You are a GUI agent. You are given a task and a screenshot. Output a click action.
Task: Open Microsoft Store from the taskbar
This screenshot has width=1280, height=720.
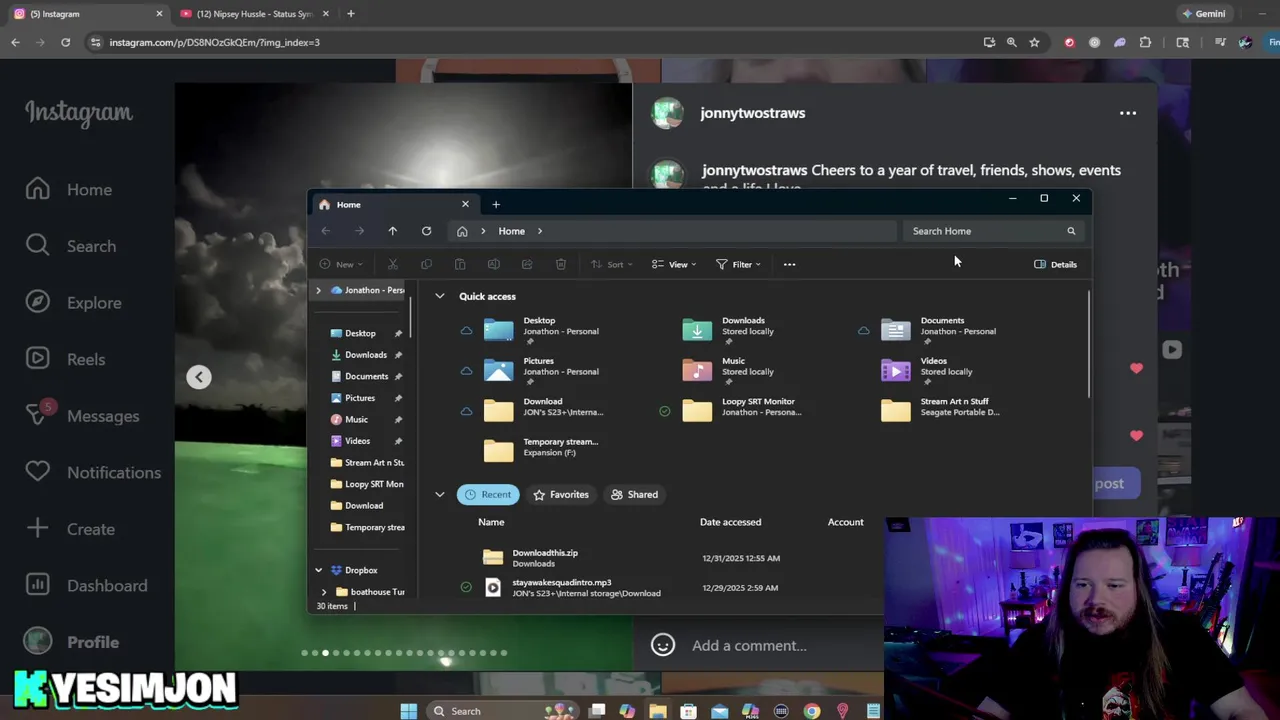tap(688, 711)
